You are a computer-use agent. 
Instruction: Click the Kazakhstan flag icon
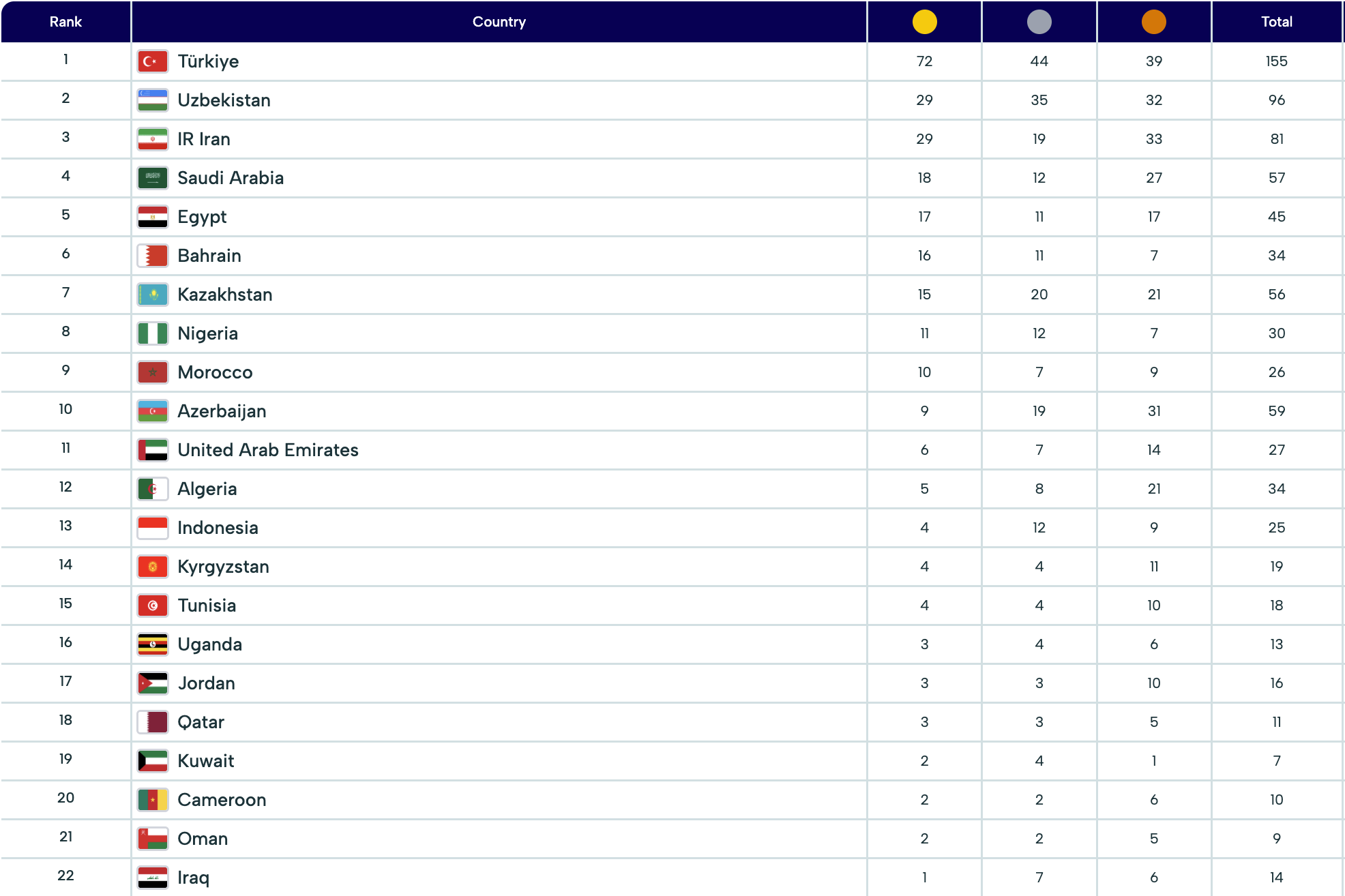(152, 295)
